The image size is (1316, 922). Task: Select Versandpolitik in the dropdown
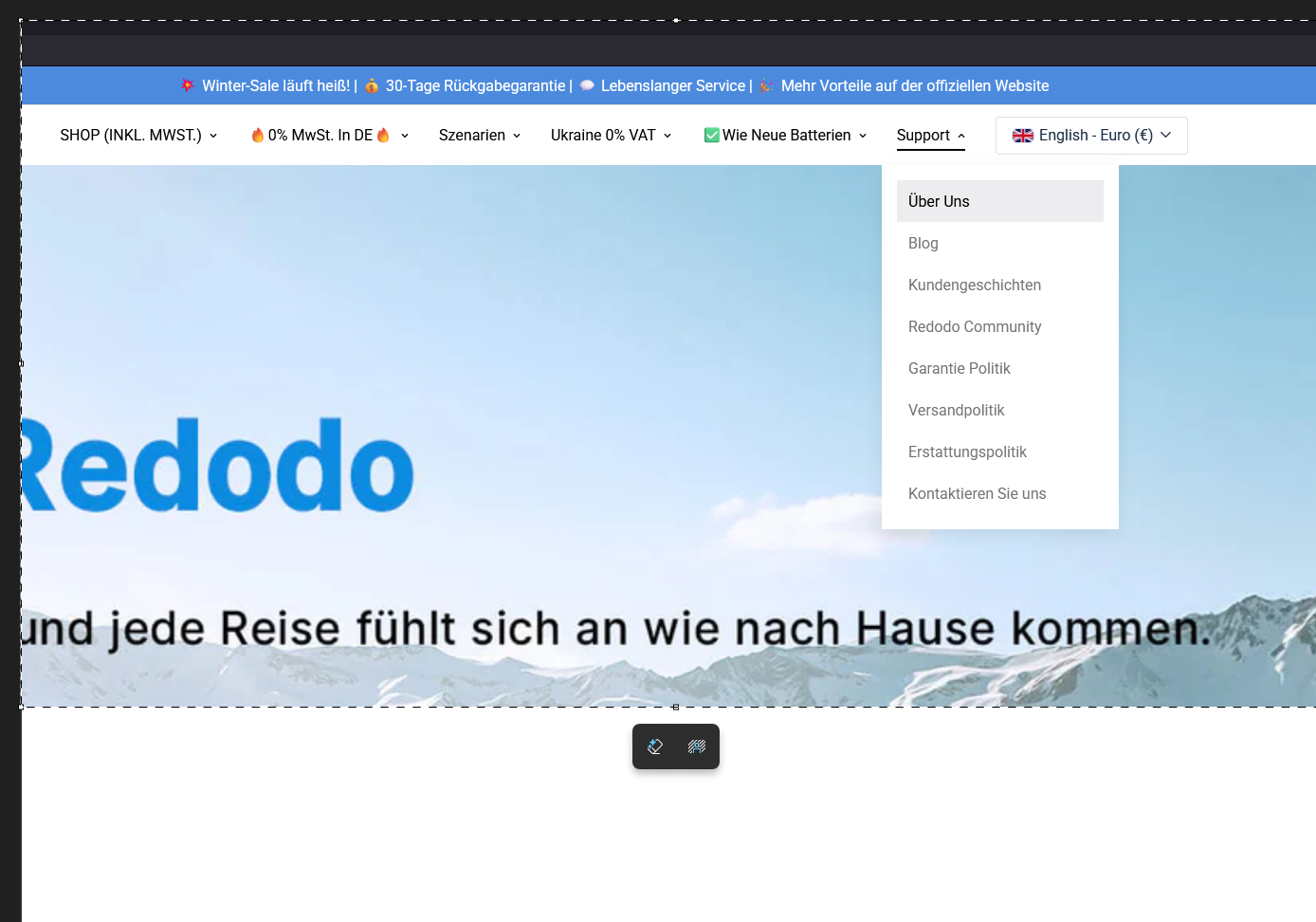(x=1000, y=410)
